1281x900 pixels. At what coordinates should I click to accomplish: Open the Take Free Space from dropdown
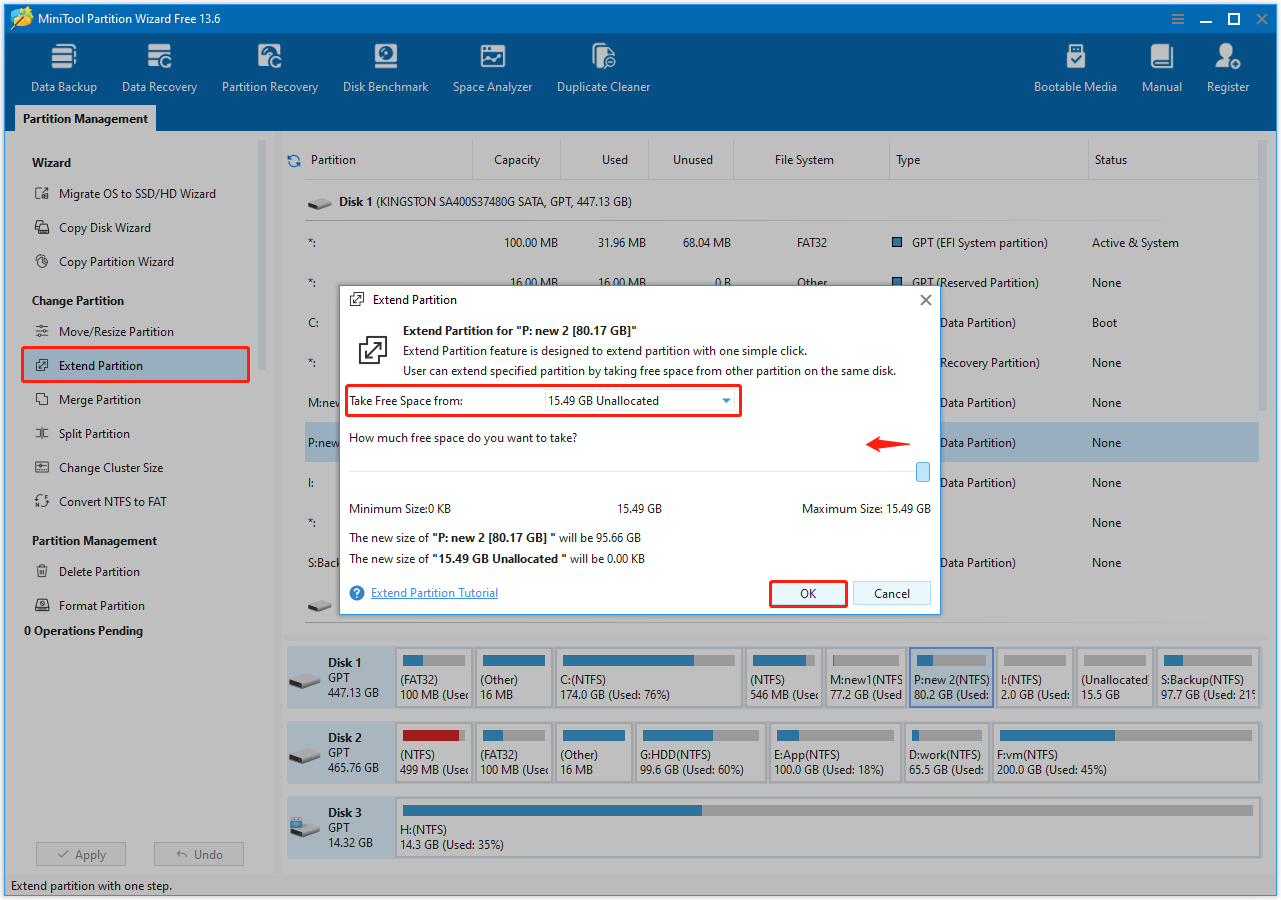coord(640,401)
